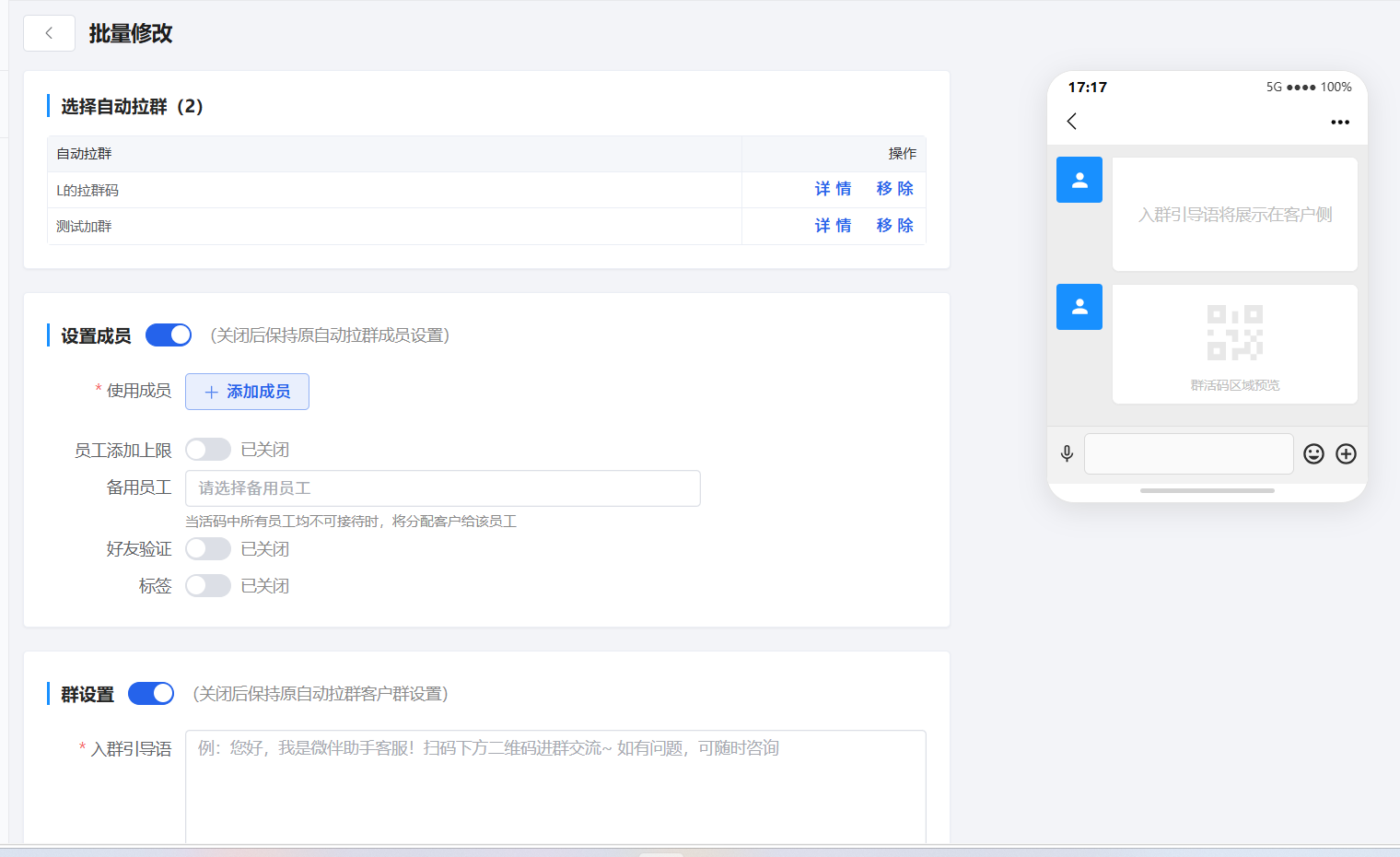The width and height of the screenshot is (1400, 857).
Task: Enable the 标签 switch
Action: coord(208,586)
